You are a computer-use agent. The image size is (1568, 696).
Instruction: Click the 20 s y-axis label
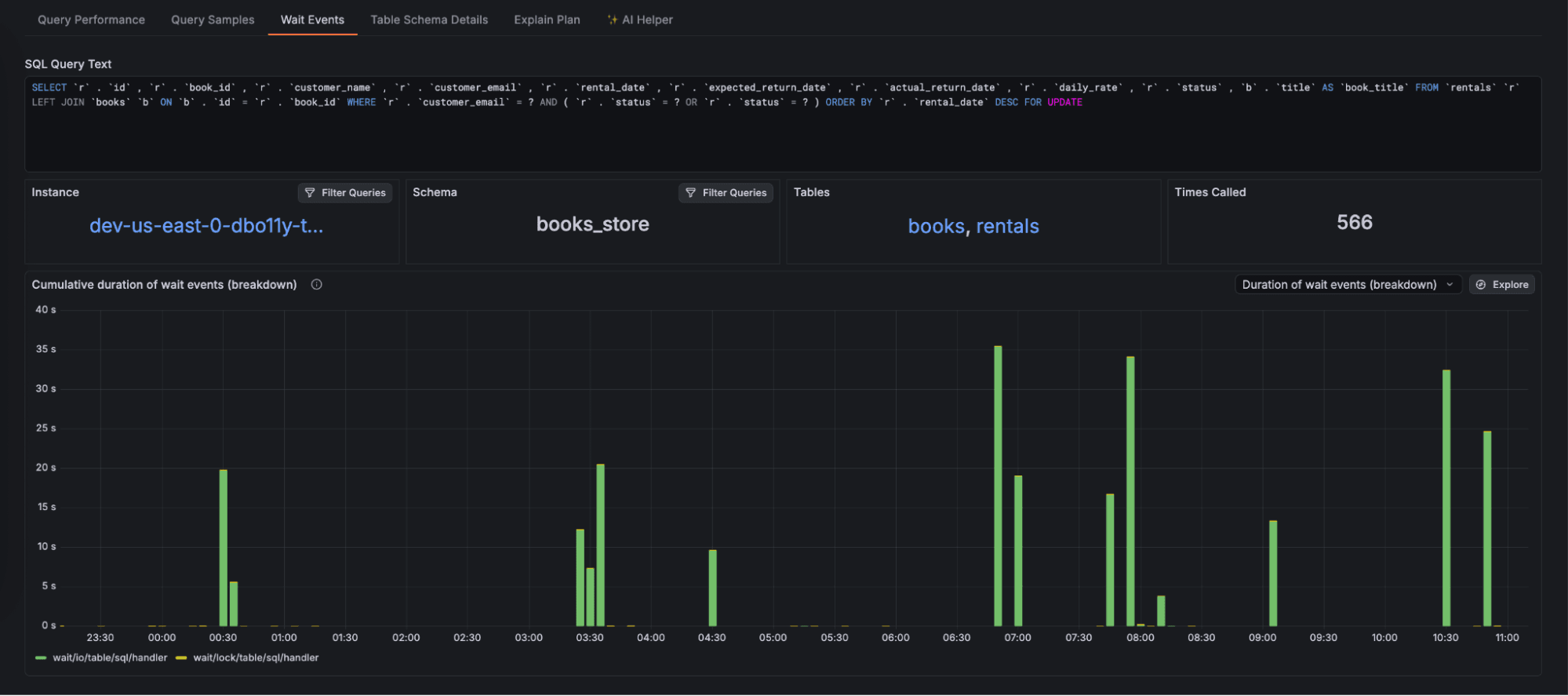point(45,468)
